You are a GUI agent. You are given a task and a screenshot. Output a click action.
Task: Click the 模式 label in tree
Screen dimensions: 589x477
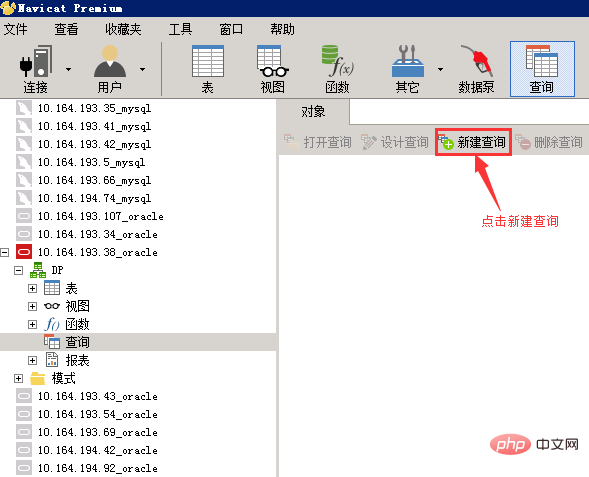(64, 378)
